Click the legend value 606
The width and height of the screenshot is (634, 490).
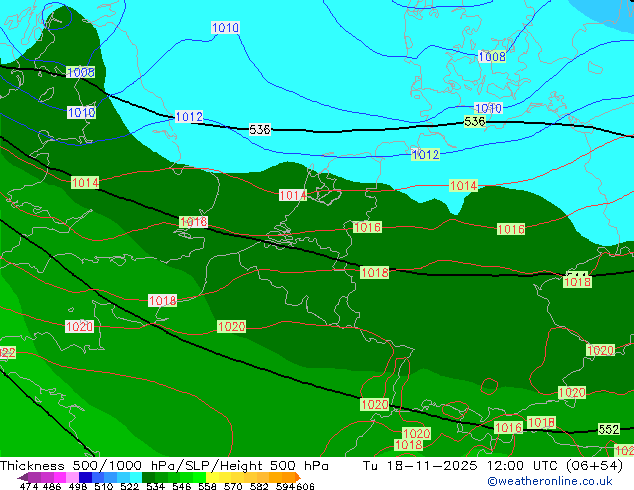click(305, 486)
